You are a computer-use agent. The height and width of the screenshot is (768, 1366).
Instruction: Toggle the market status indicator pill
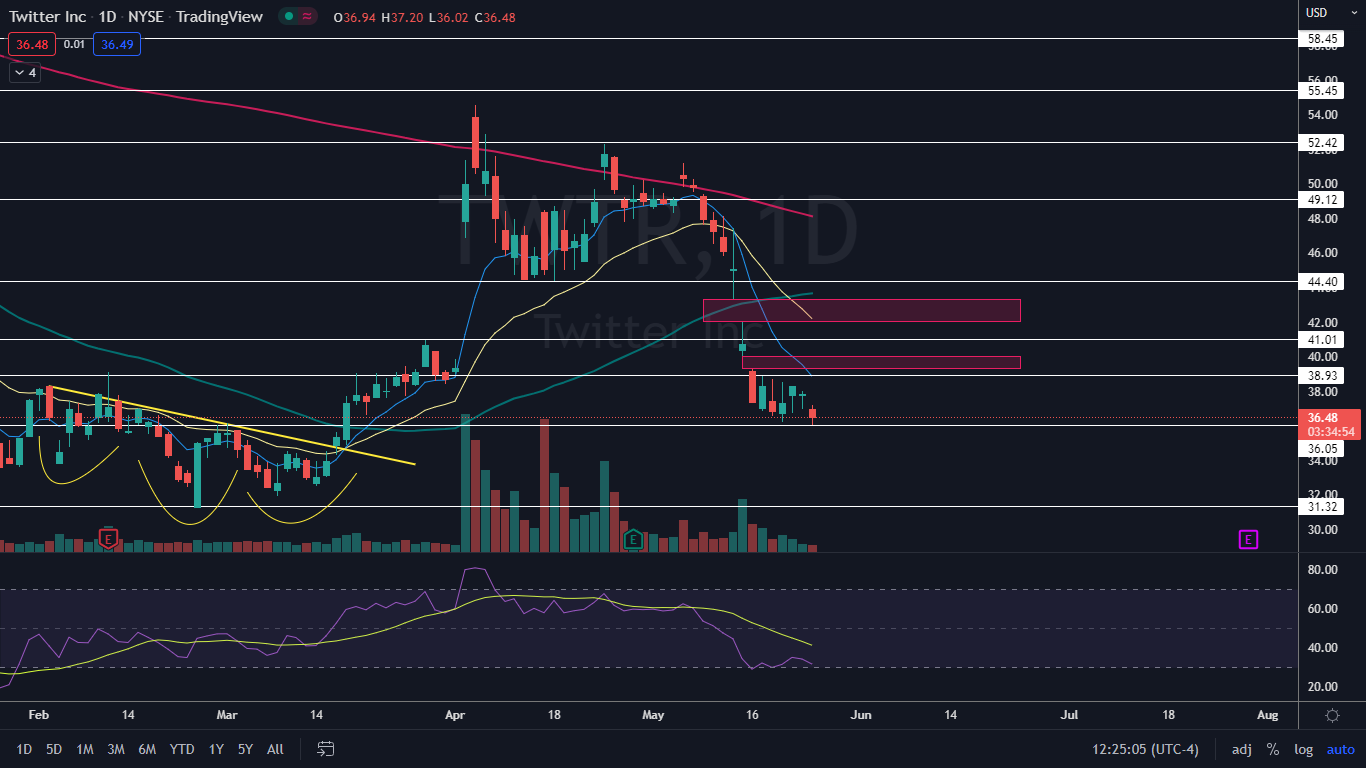coord(296,16)
